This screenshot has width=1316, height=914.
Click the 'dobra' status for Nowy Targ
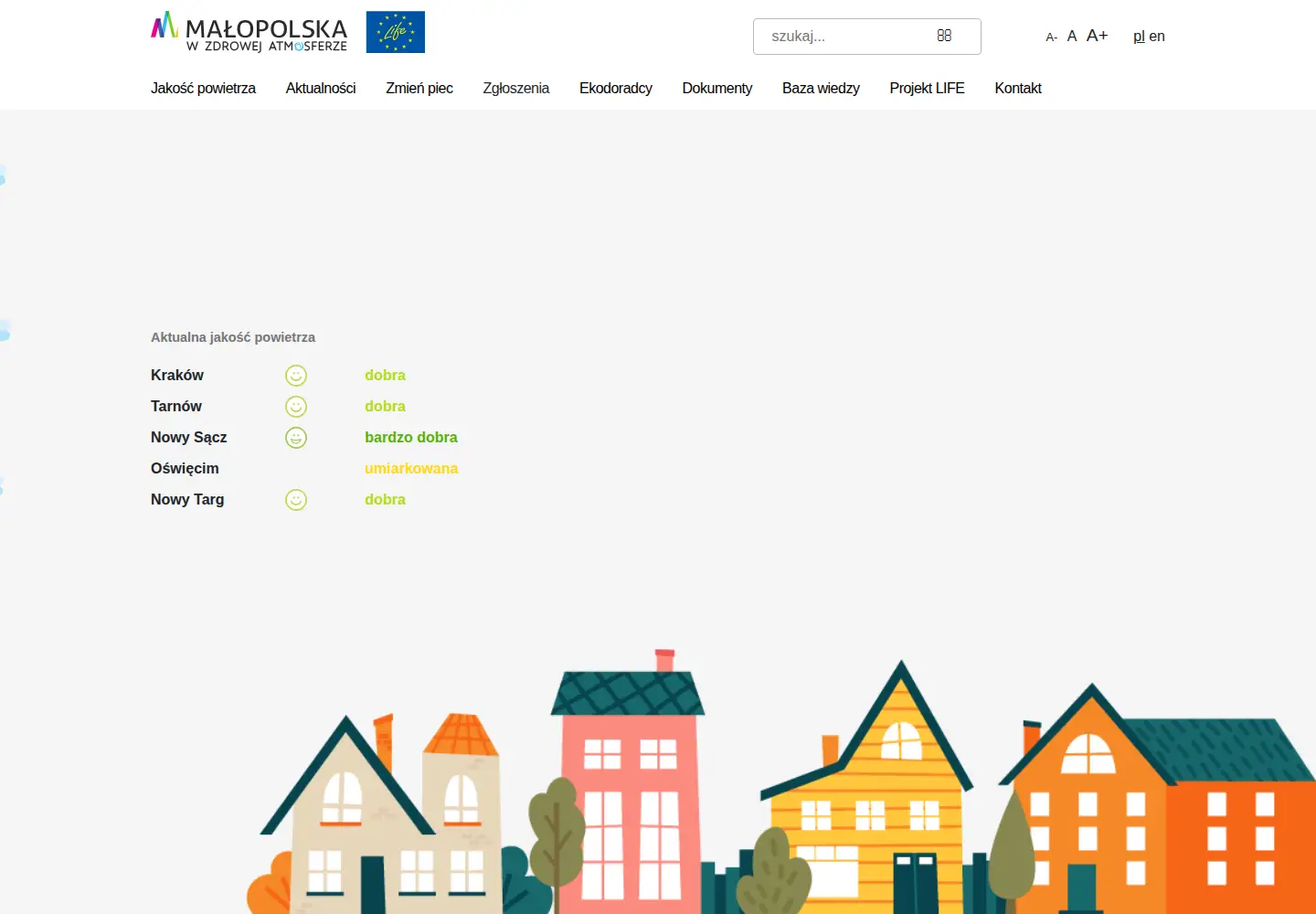point(385,500)
